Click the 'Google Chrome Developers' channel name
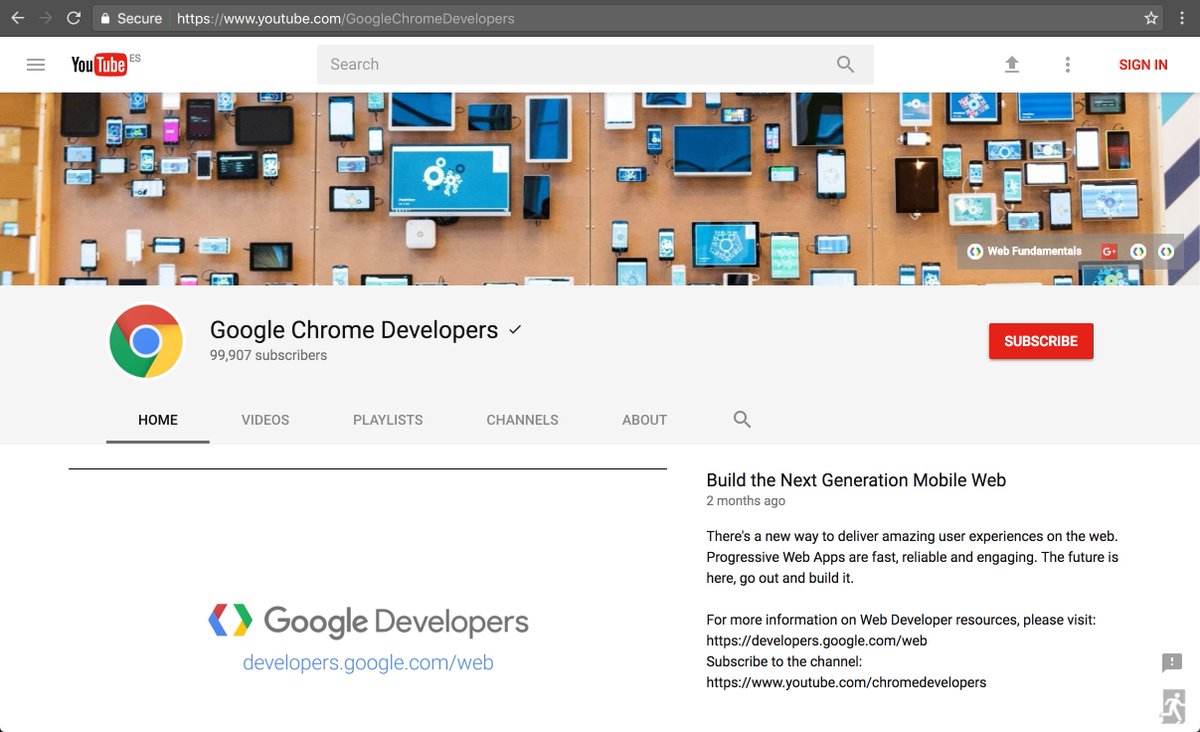 tap(354, 330)
